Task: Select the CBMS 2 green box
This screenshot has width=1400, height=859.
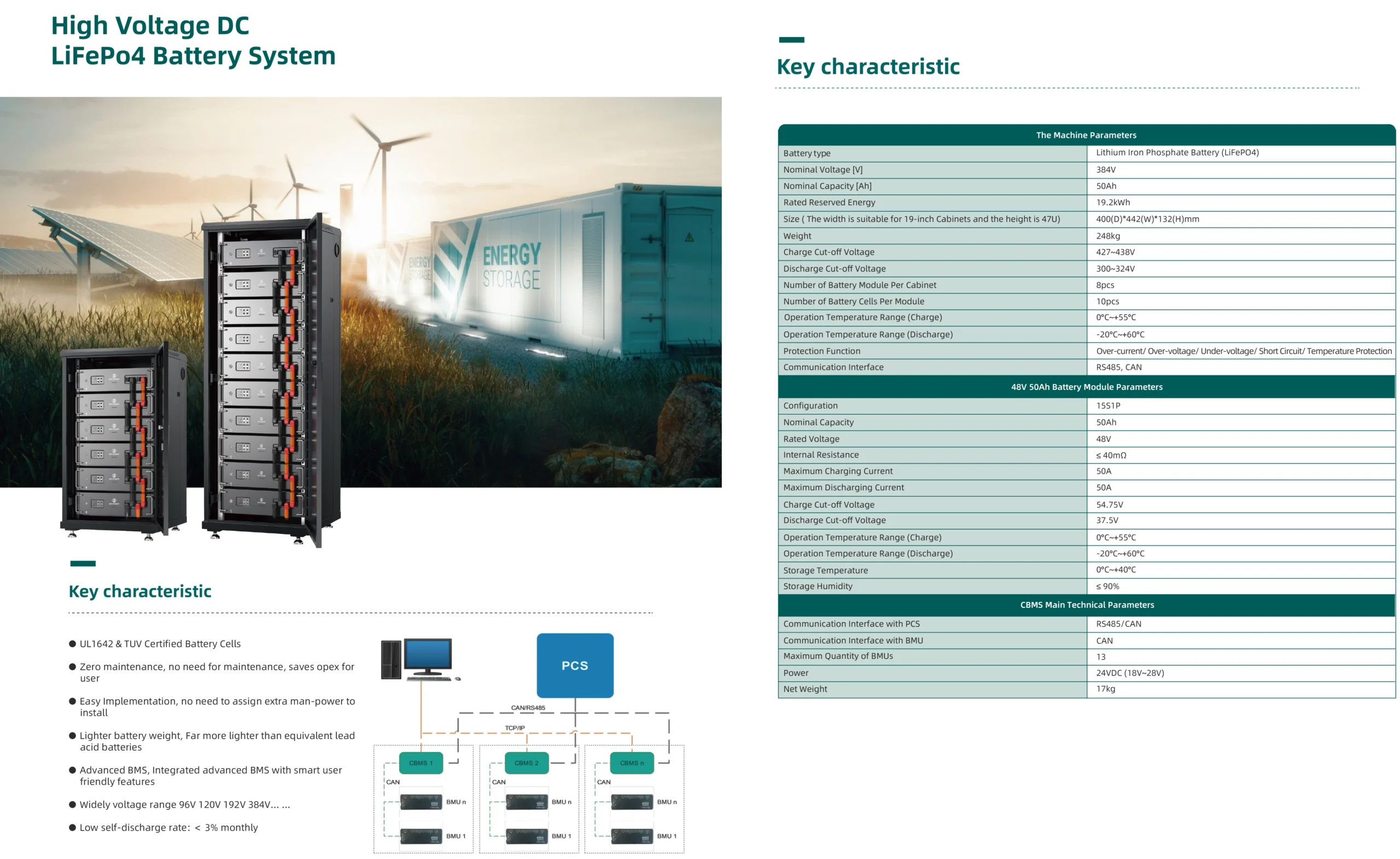Action: coord(526,763)
